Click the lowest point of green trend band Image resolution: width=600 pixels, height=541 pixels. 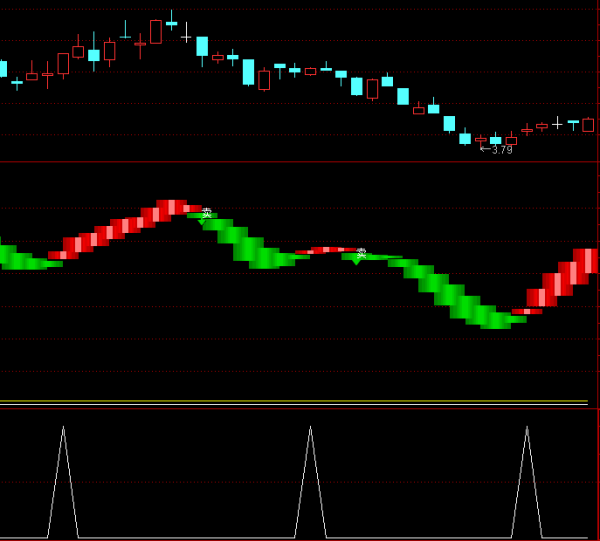click(x=495, y=321)
